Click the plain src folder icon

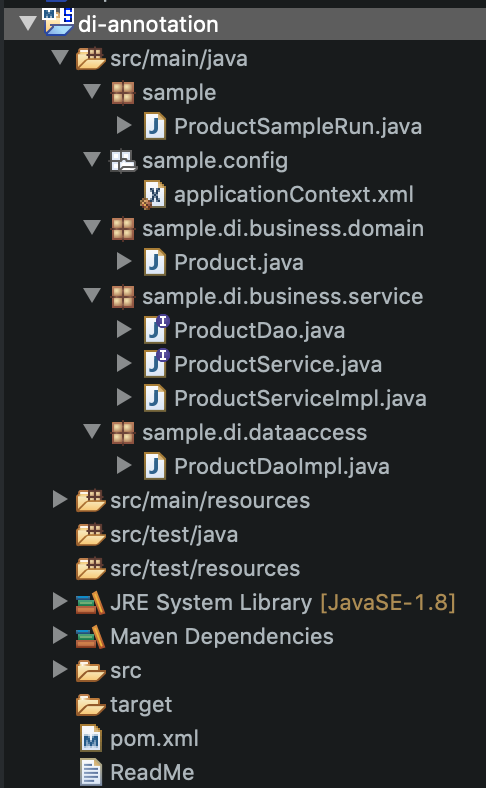tap(90, 671)
